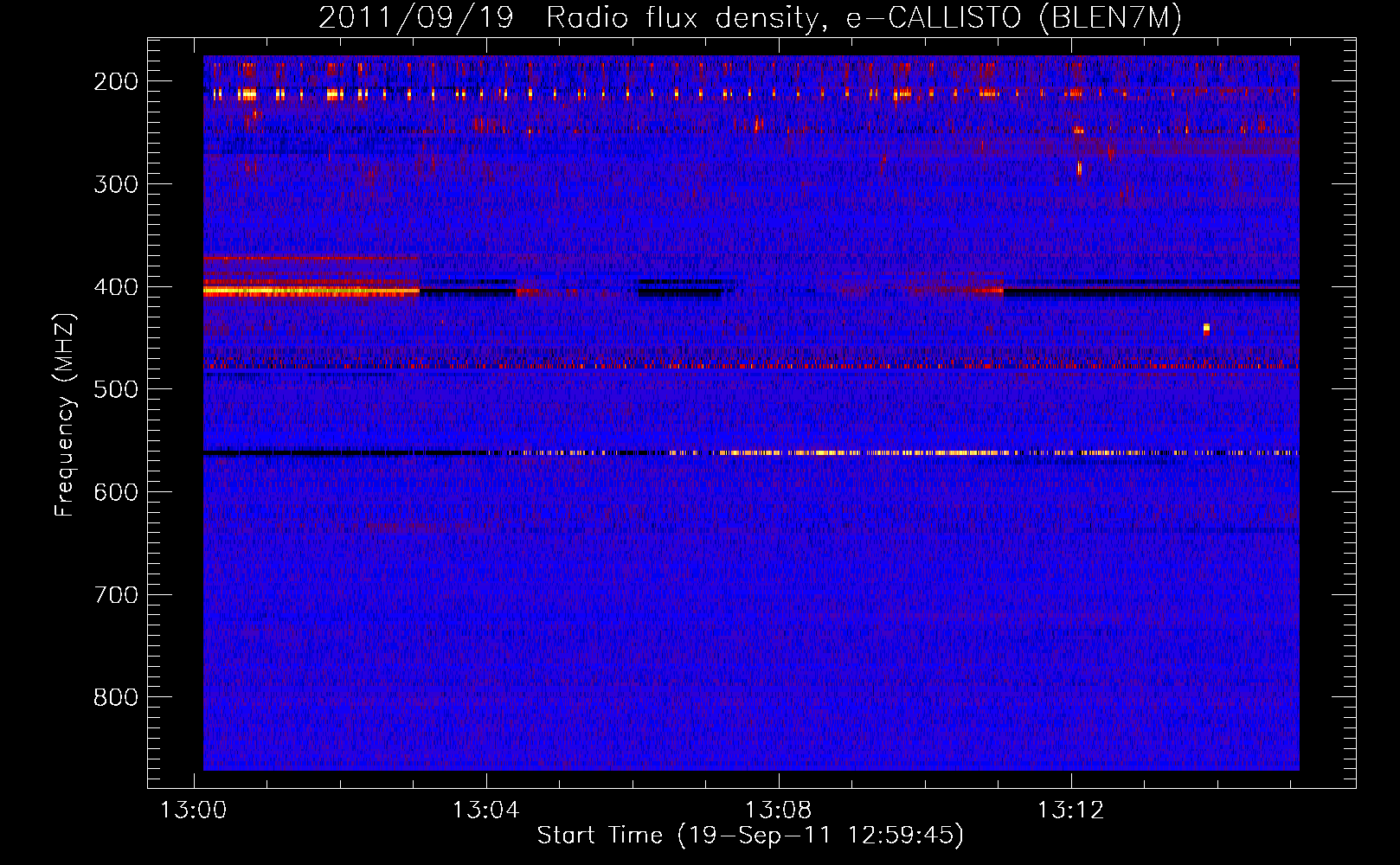Click the bright dashed line near 560 MHz
The width and height of the screenshot is (1400, 865).
[891, 452]
